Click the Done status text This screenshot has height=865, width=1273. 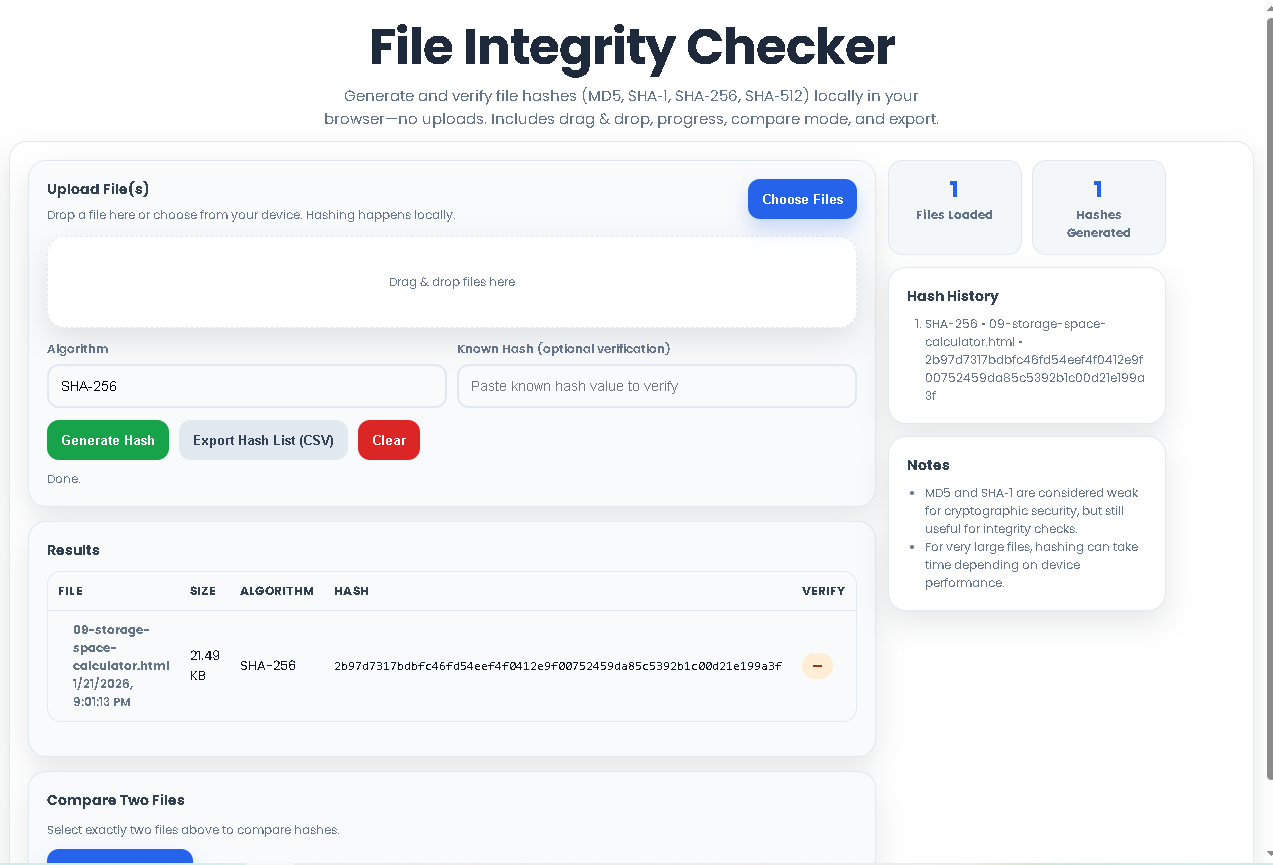[x=63, y=479]
